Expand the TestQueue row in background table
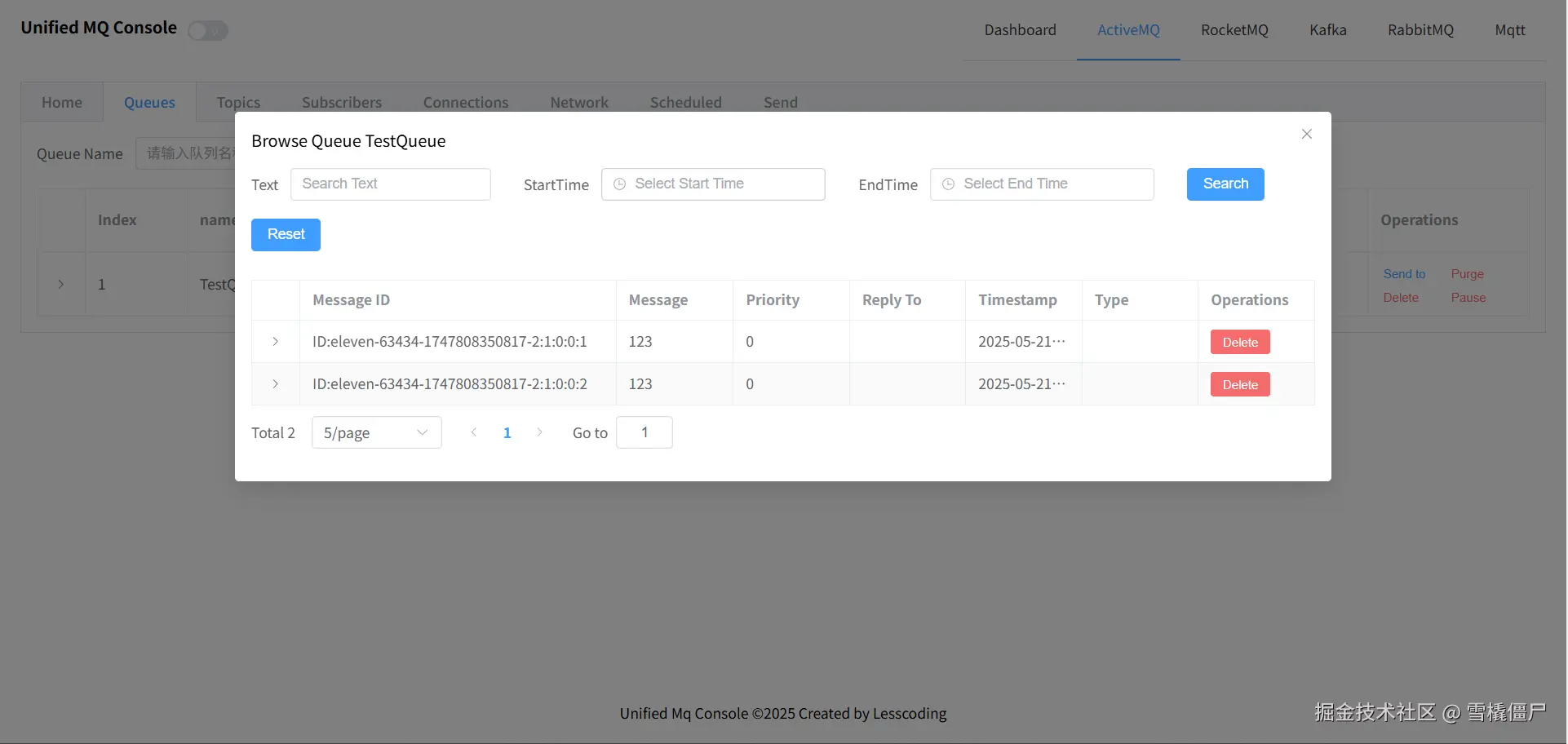Screen dimensions: 1568x744 61,285
